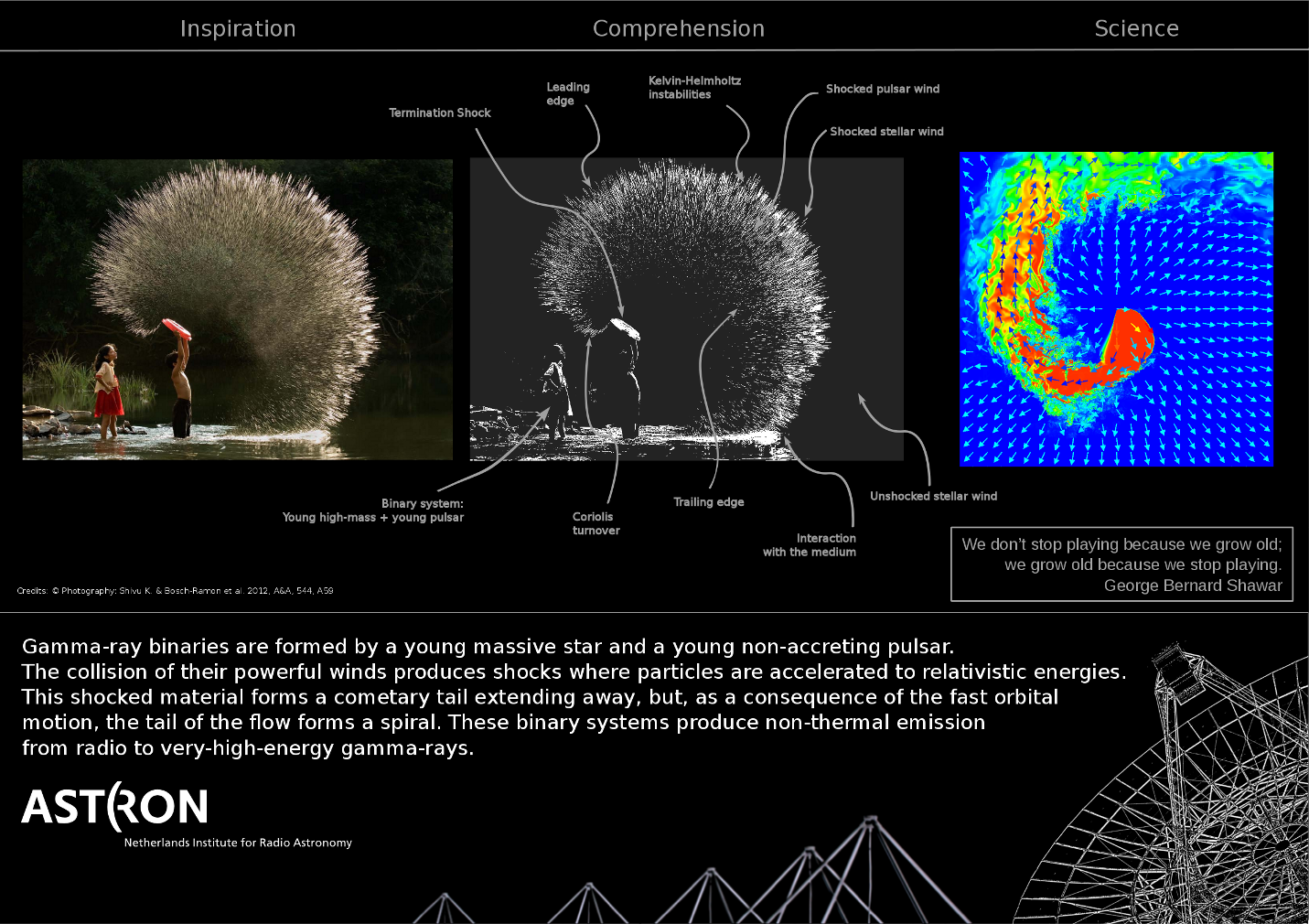Click the red life ring in the photograph
Screen dimensions: 1309x924
pyautogui.click(x=176, y=328)
